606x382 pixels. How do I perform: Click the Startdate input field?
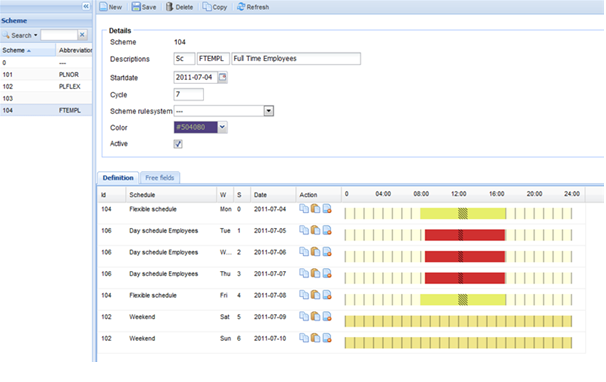click(195, 77)
